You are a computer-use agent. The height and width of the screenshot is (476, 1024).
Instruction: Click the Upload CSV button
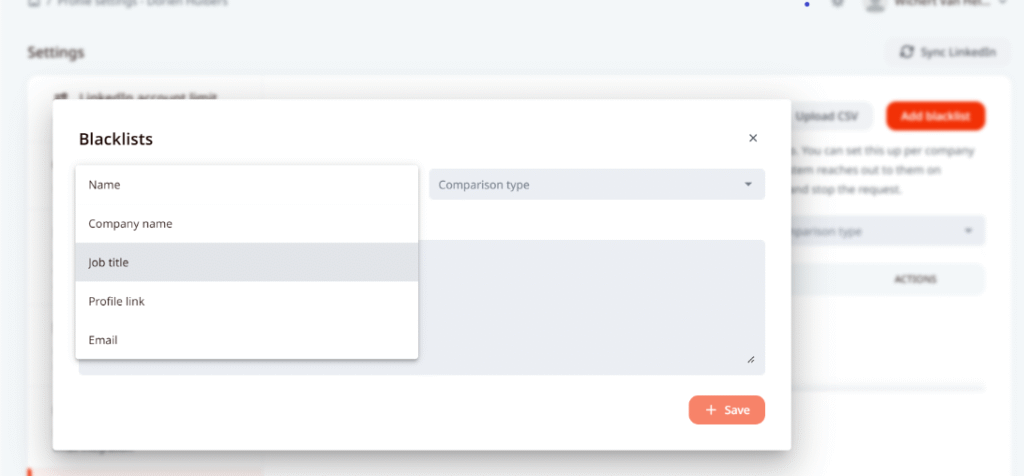click(828, 116)
